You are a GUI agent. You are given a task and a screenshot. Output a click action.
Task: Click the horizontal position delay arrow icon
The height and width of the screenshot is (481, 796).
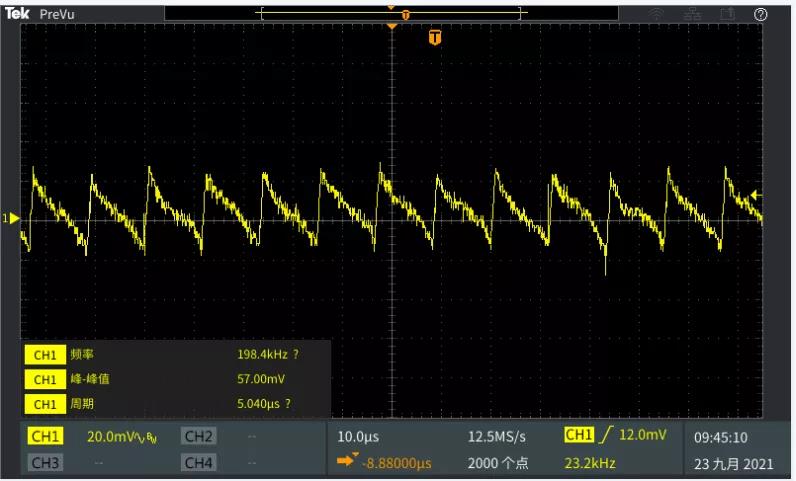click(348, 460)
